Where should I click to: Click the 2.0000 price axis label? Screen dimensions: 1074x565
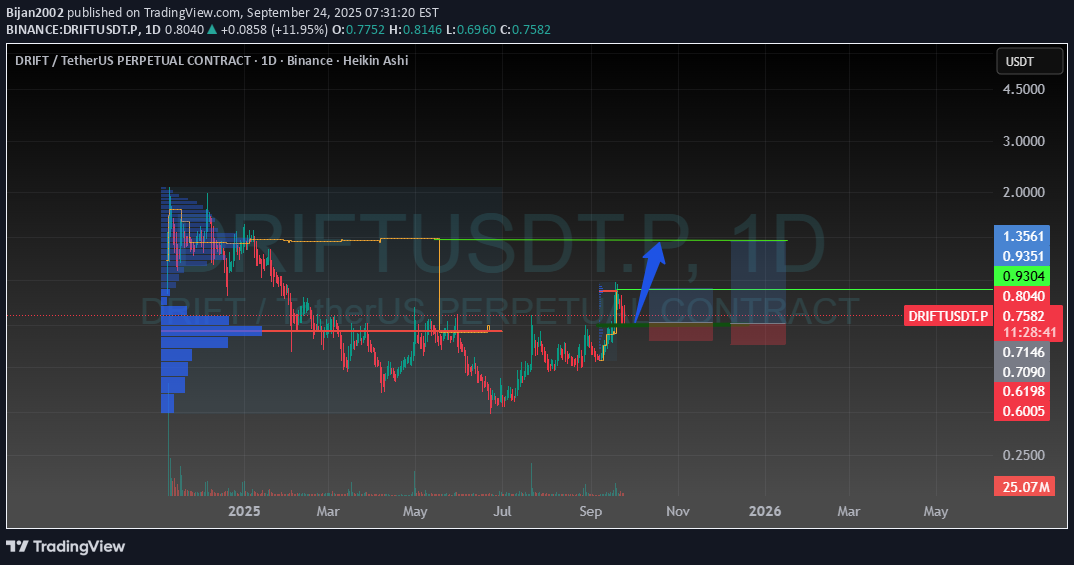(1023, 192)
